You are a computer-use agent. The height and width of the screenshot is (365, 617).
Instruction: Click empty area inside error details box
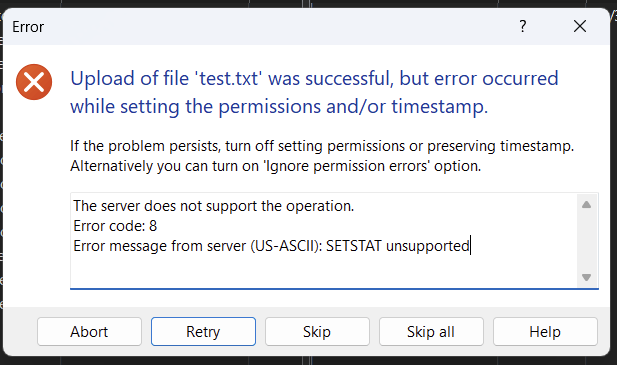click(x=323, y=271)
